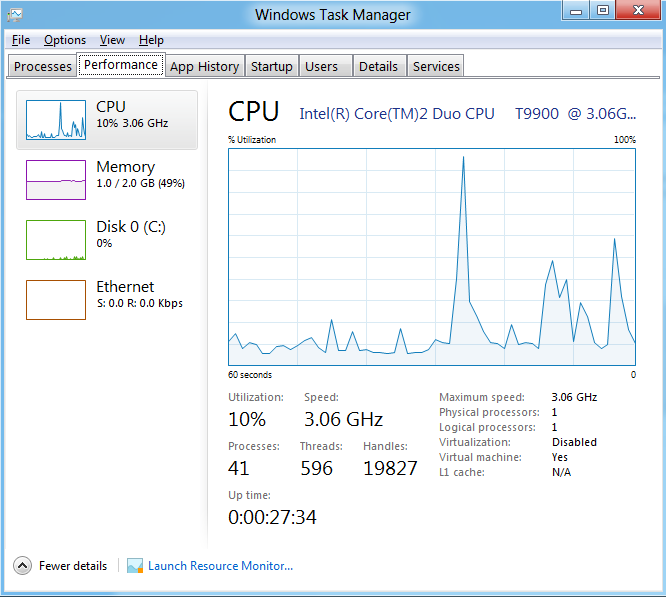Click the handles count "19827"
Viewport: 666px width, 597px height.
click(x=390, y=468)
